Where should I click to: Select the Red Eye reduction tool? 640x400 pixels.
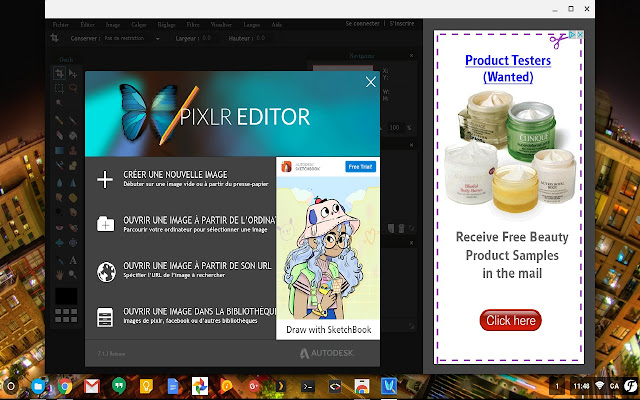click(60, 228)
